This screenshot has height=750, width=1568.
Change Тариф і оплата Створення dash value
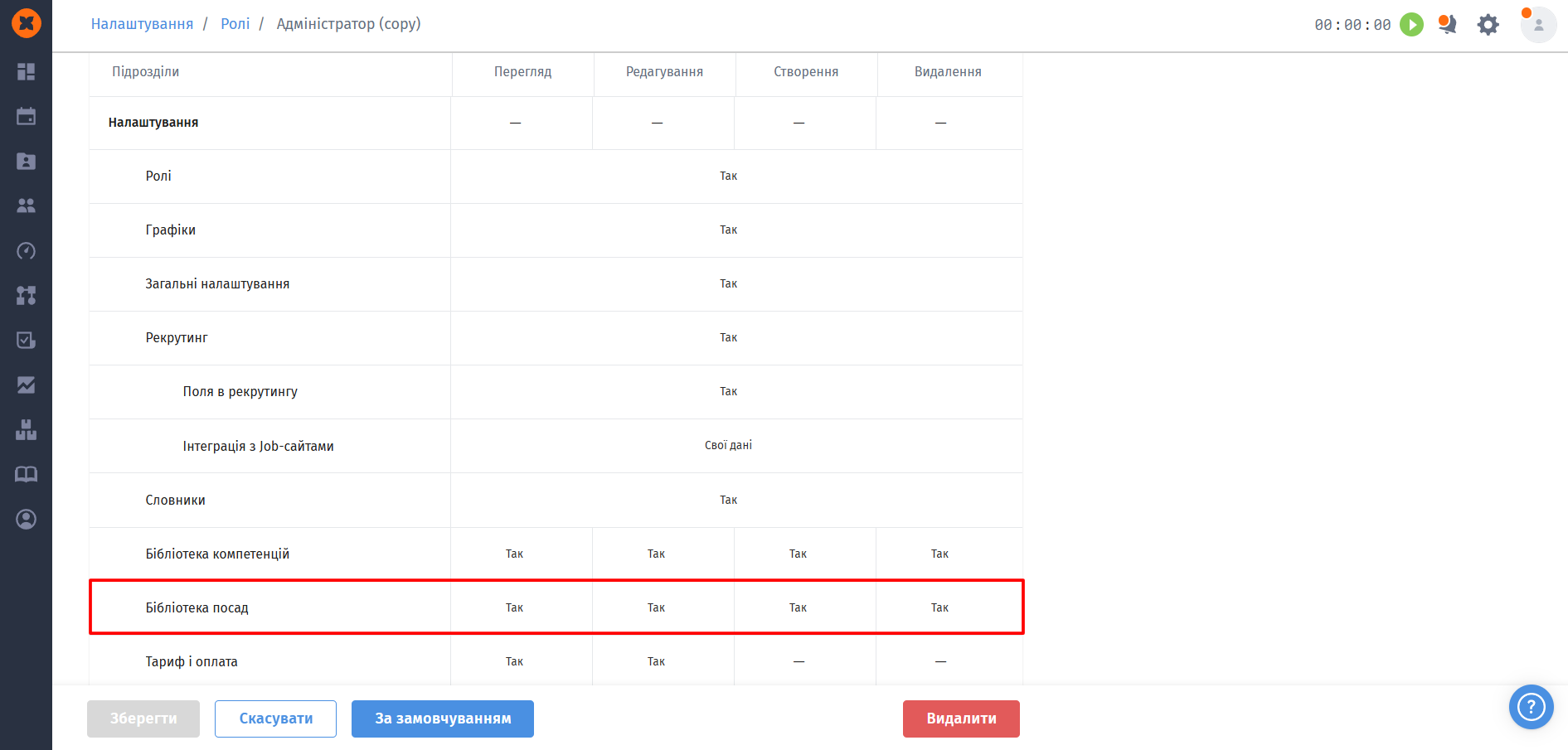pyautogui.click(x=799, y=661)
